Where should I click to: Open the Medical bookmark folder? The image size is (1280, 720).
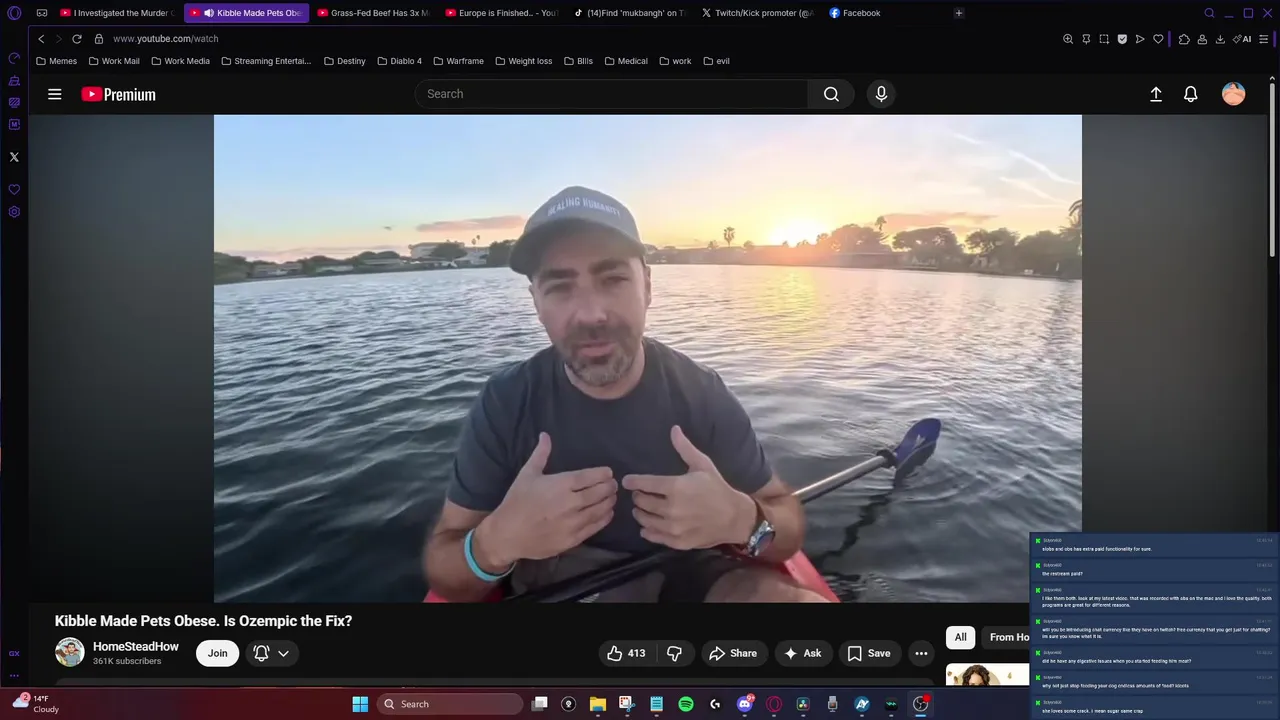click(626, 61)
